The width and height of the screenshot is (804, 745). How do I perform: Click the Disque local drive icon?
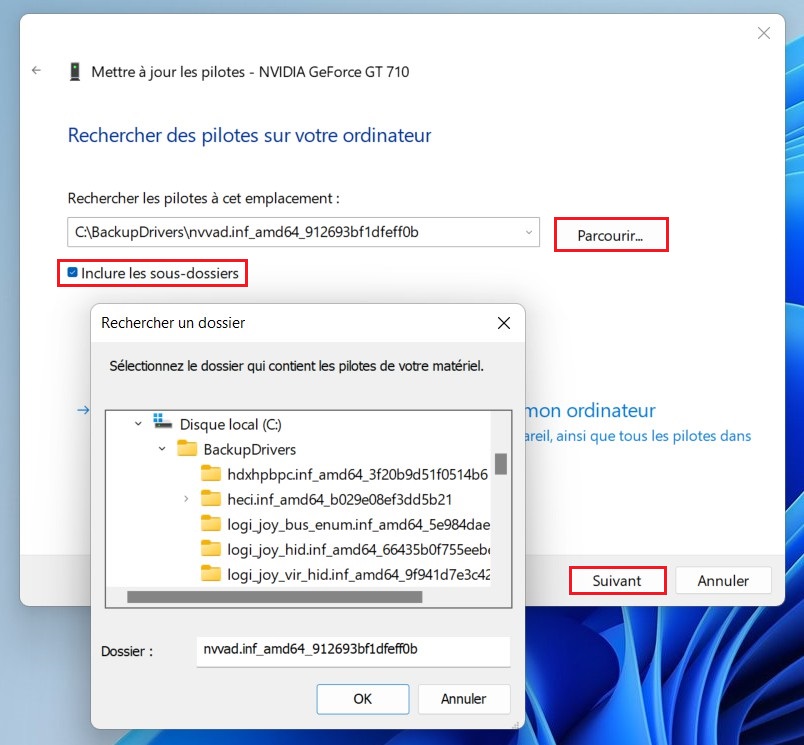[163, 421]
